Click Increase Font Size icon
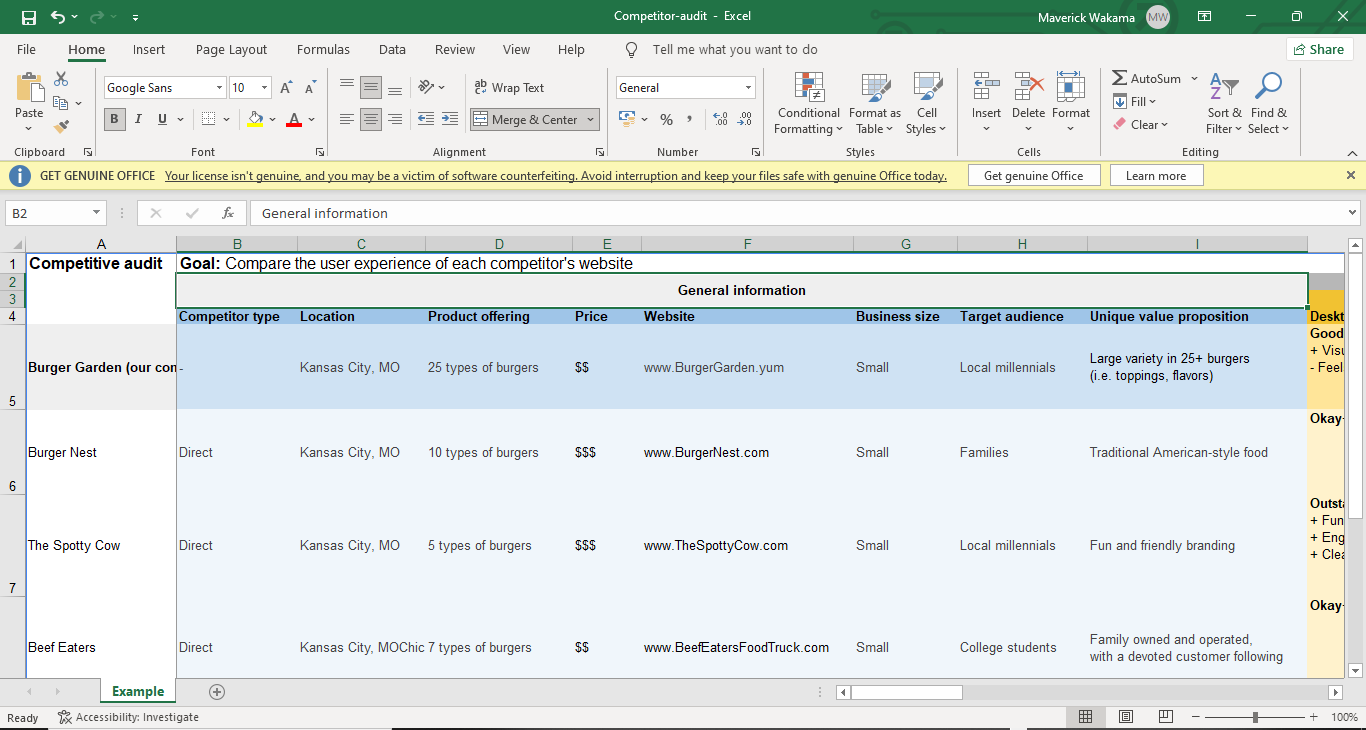The image size is (1366, 730). pos(286,88)
